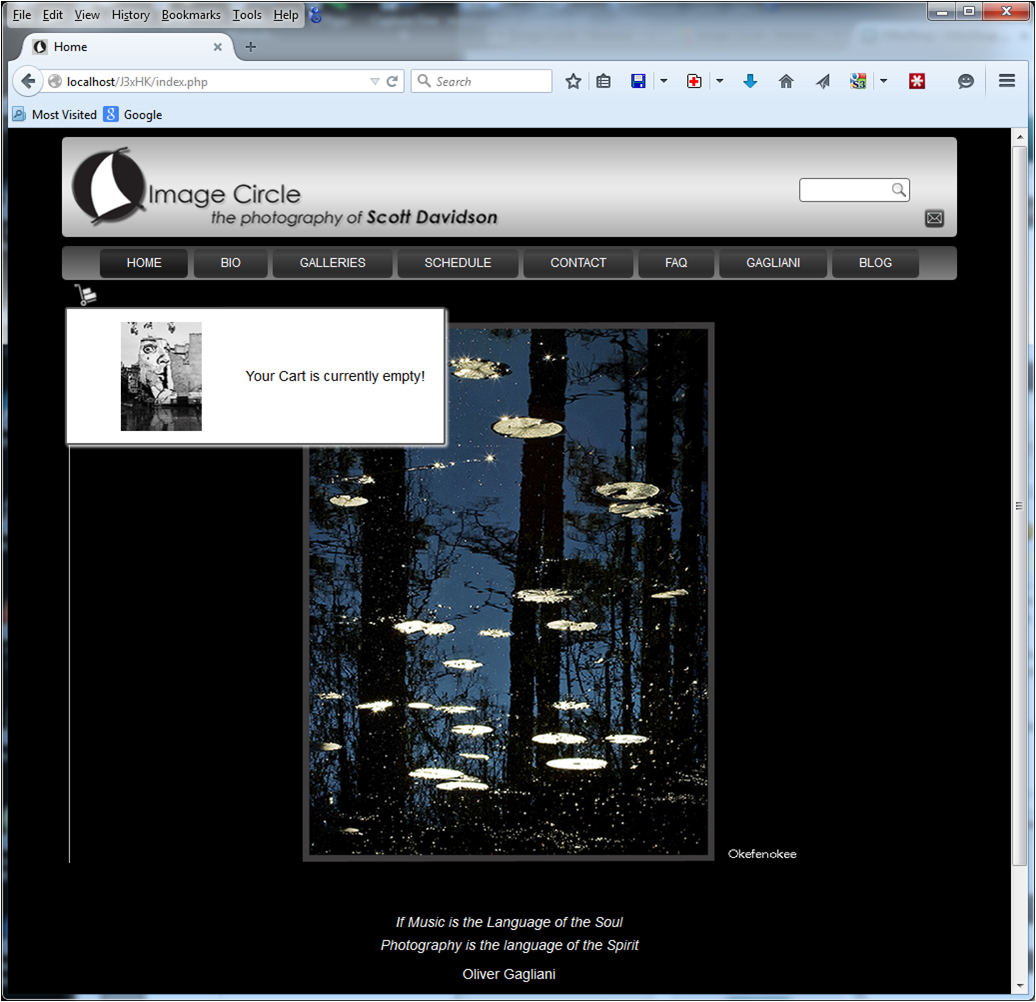Open the Edit menu
Viewport: 1036px width, 1002px height.
point(53,15)
